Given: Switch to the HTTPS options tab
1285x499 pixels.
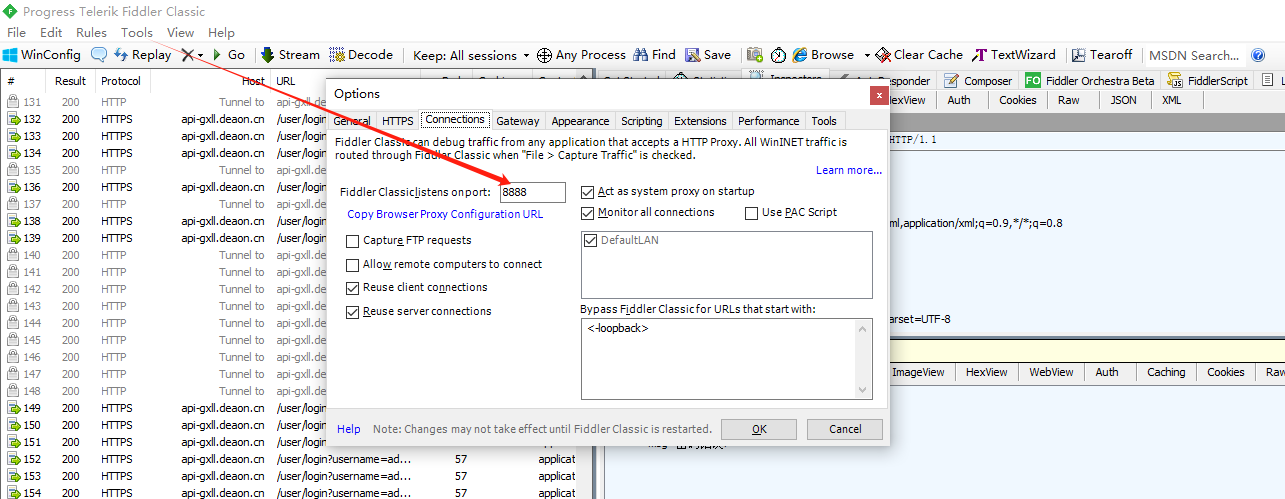Looking at the screenshot, I should pyautogui.click(x=397, y=121).
